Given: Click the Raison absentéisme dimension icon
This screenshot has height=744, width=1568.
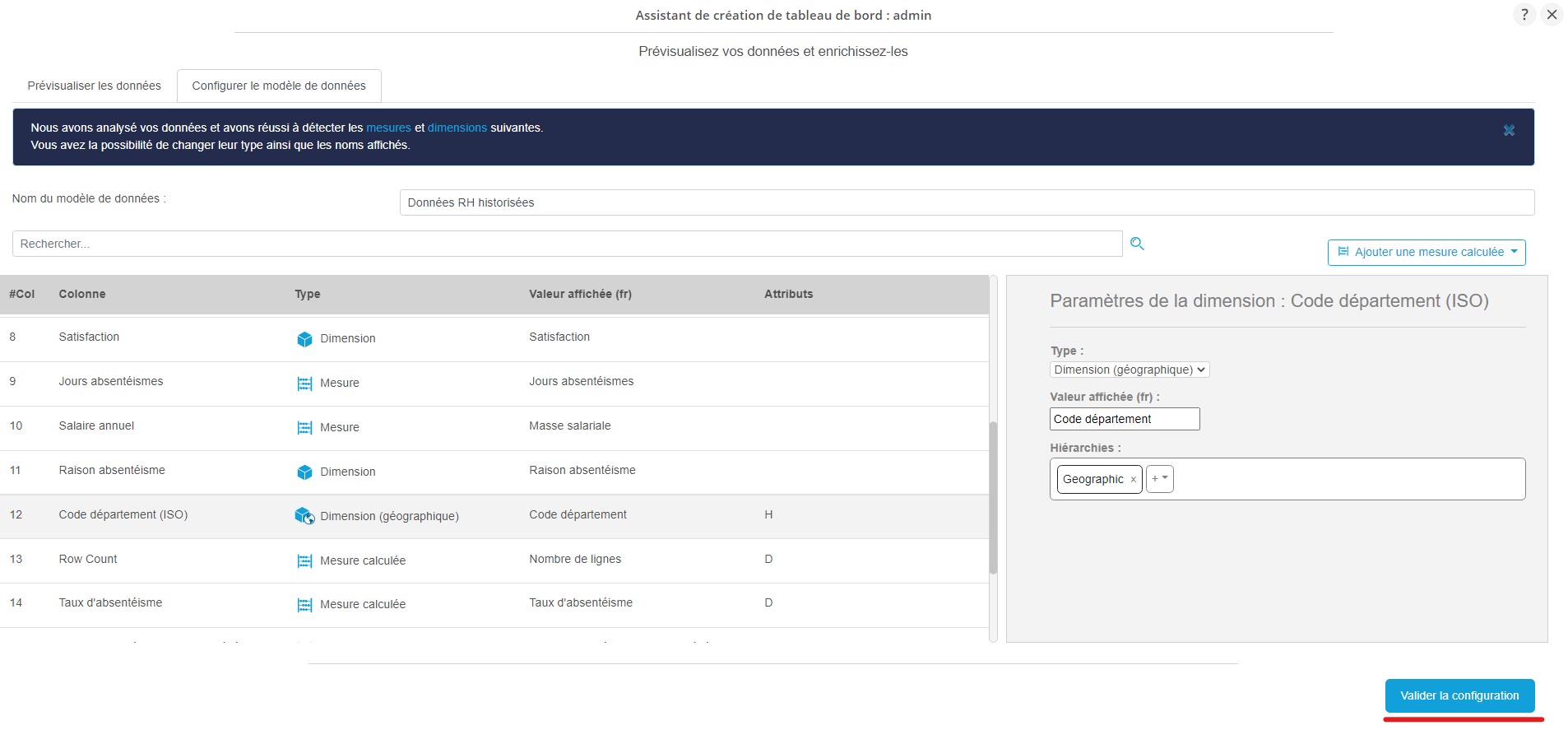Looking at the screenshot, I should (304, 472).
